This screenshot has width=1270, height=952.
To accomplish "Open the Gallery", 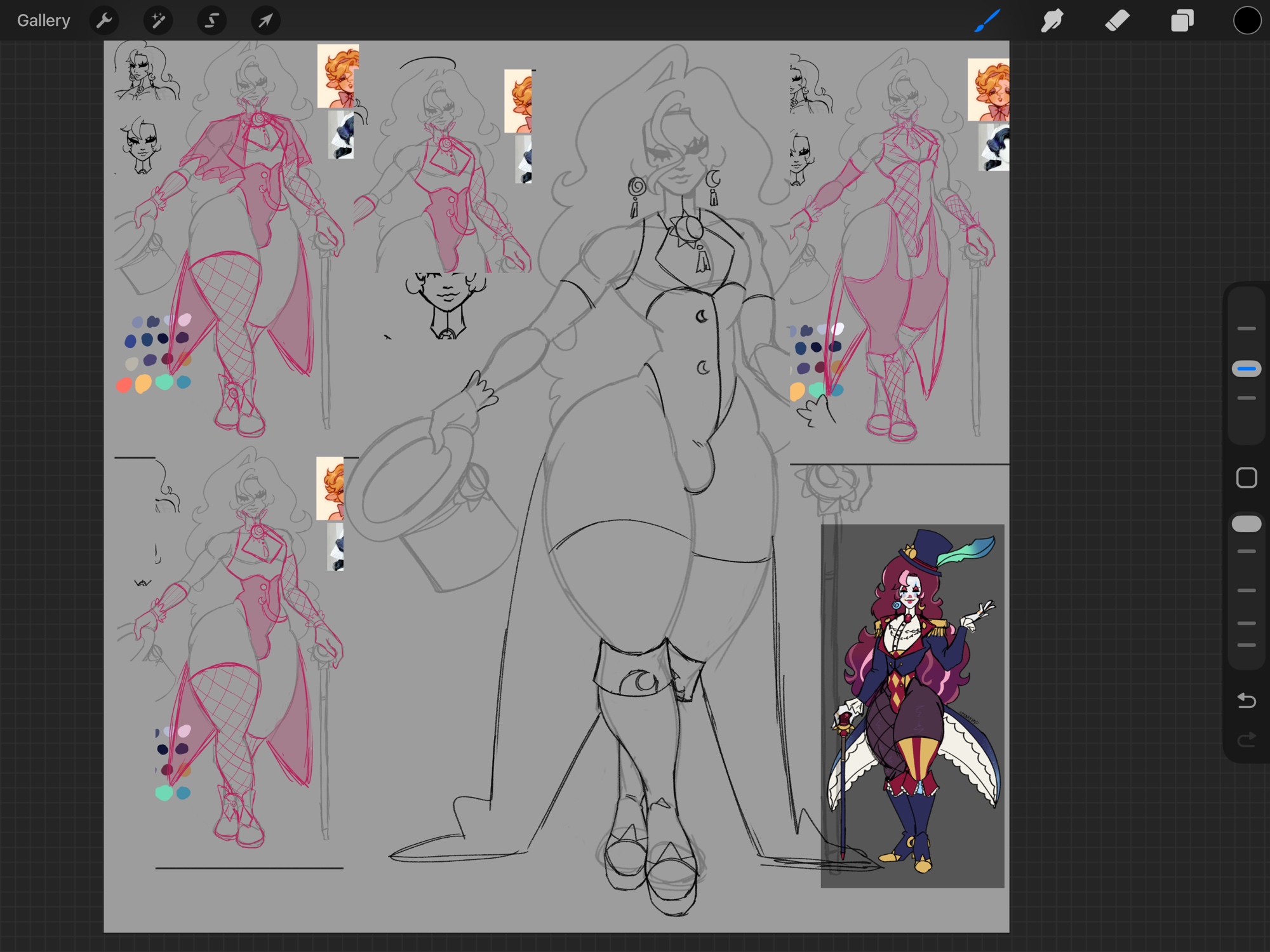I will [x=43, y=20].
